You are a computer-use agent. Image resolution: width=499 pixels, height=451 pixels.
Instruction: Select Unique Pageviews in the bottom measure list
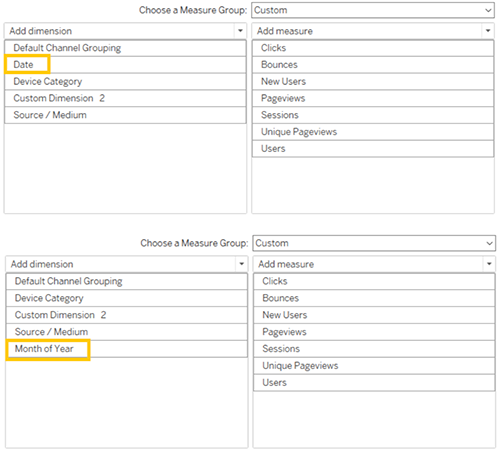pyautogui.click(x=374, y=366)
